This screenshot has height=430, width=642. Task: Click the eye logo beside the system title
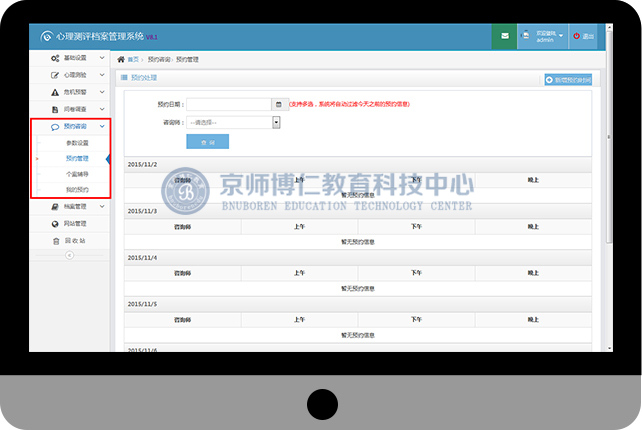[x=47, y=36]
